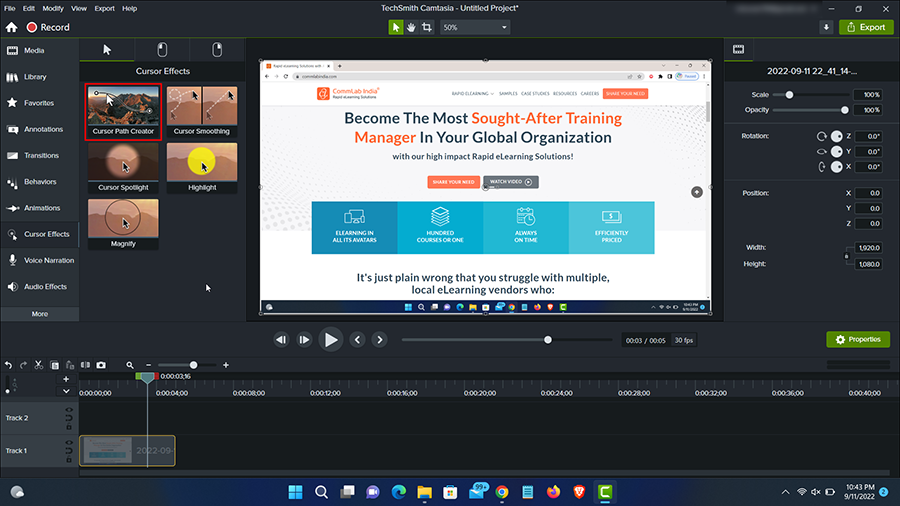Select the Cursor Smoothing effect
Image resolution: width=900 pixels, height=506 pixels.
point(202,111)
